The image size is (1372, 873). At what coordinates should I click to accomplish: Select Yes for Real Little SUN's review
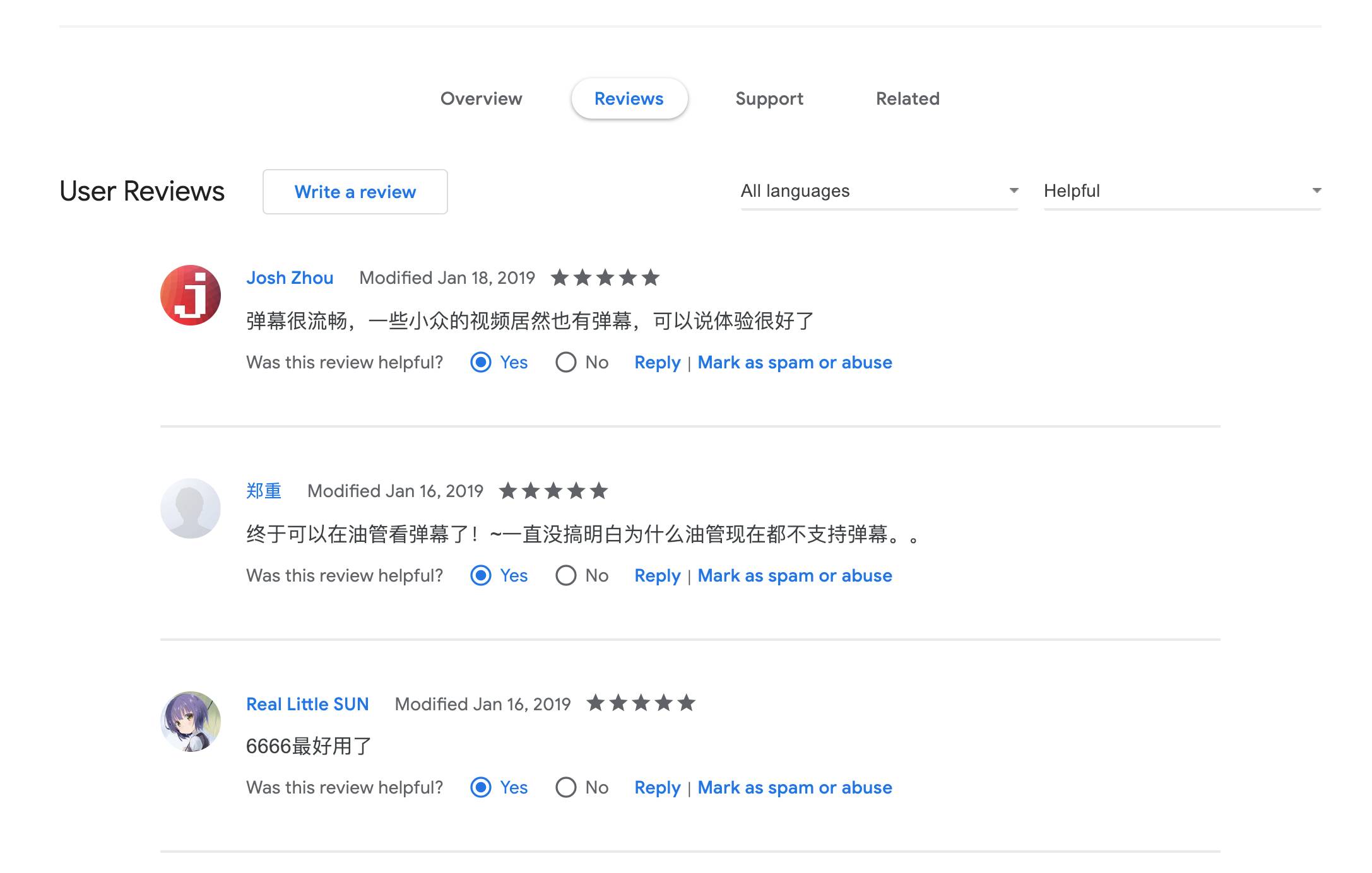pos(481,787)
